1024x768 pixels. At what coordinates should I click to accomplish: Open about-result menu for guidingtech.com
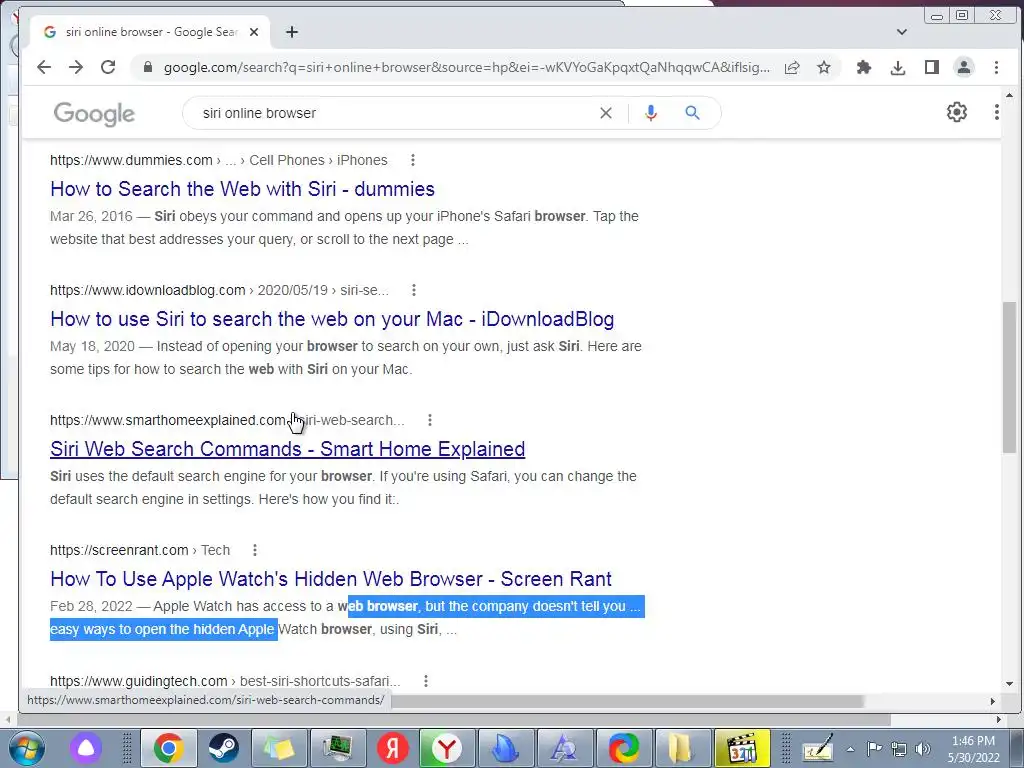426,681
